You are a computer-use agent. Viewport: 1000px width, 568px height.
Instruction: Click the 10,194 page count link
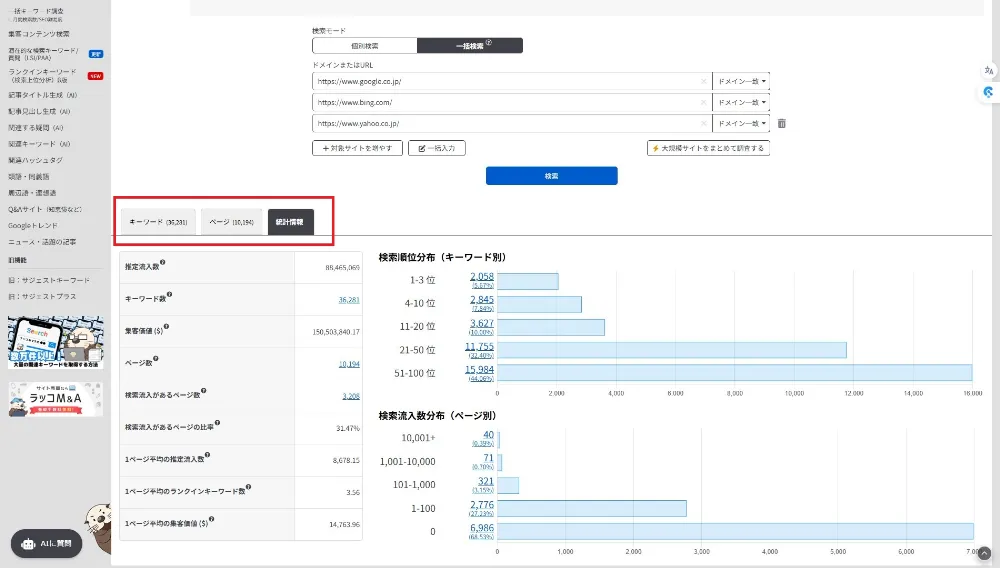coord(349,364)
